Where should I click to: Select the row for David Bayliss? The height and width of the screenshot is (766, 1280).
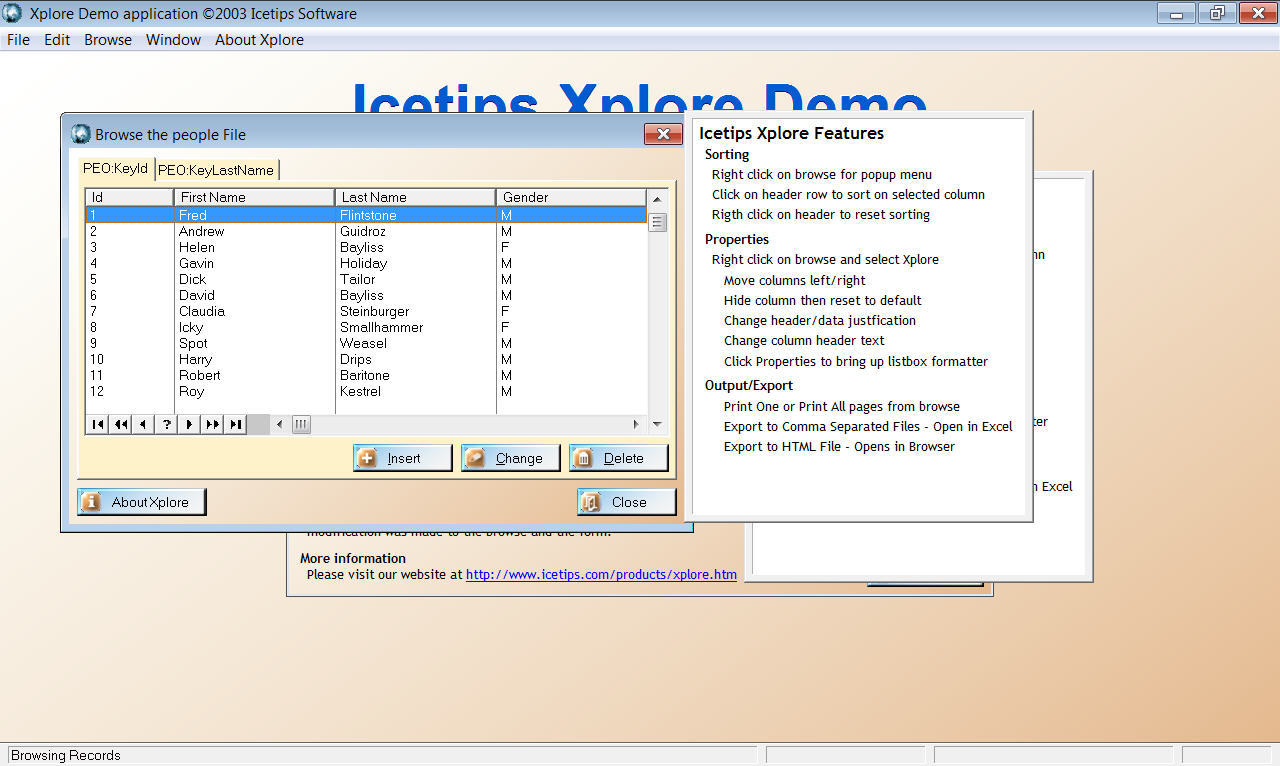pos(366,295)
